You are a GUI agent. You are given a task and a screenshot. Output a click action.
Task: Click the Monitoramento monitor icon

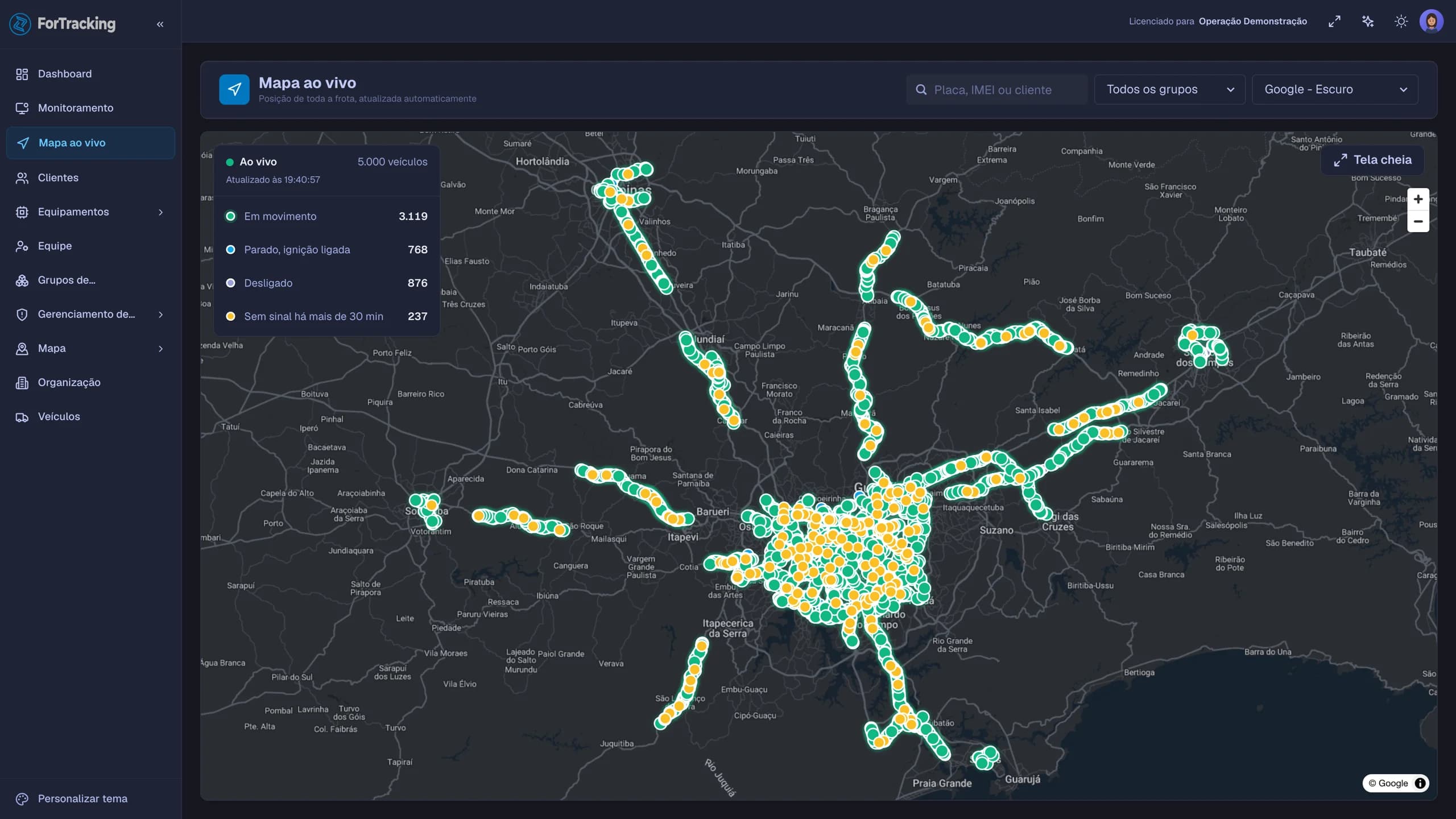(22, 108)
